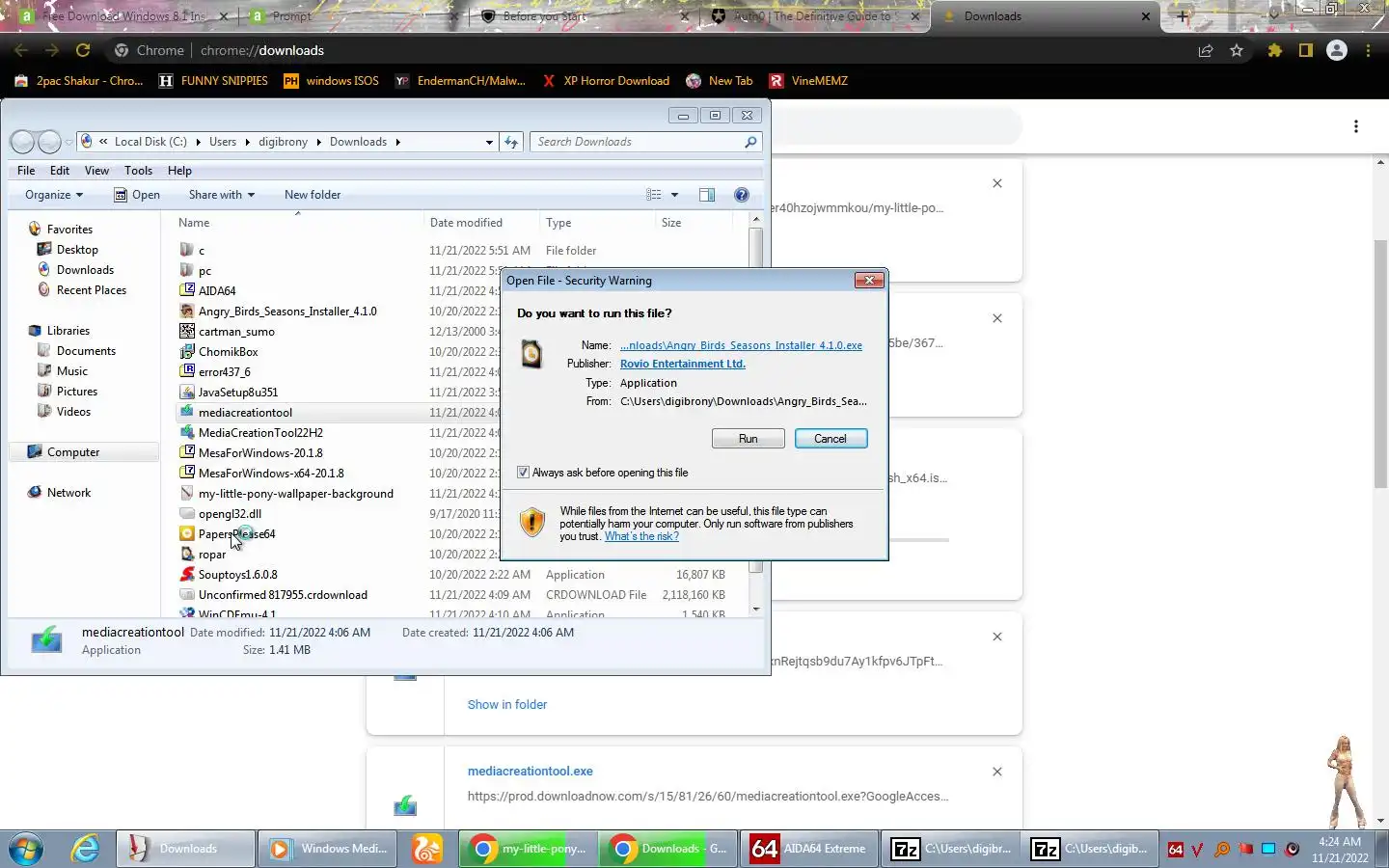The width and height of the screenshot is (1389, 868).
Task: Click the New folder button
Action: 313,195
